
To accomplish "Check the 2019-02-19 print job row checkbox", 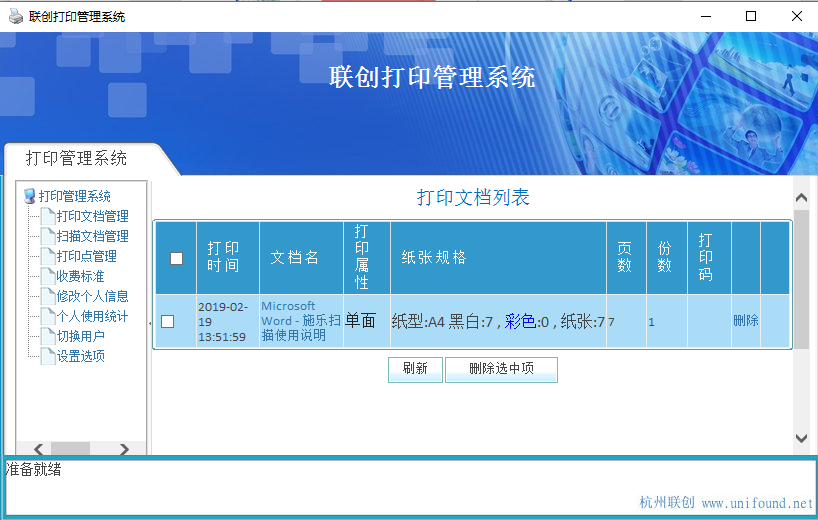I will pos(167,321).
